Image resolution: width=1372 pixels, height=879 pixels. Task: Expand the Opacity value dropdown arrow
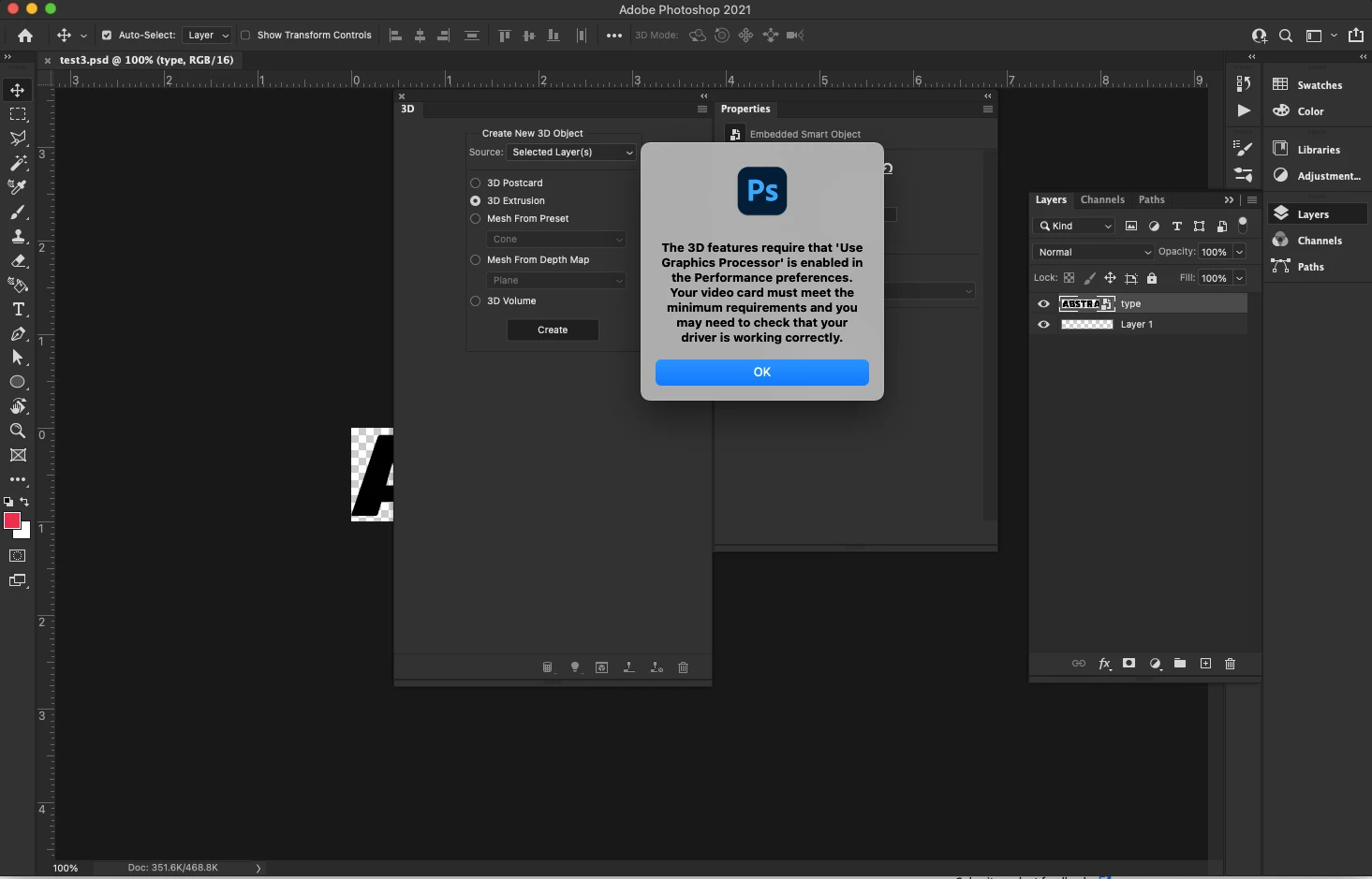[x=1240, y=252]
